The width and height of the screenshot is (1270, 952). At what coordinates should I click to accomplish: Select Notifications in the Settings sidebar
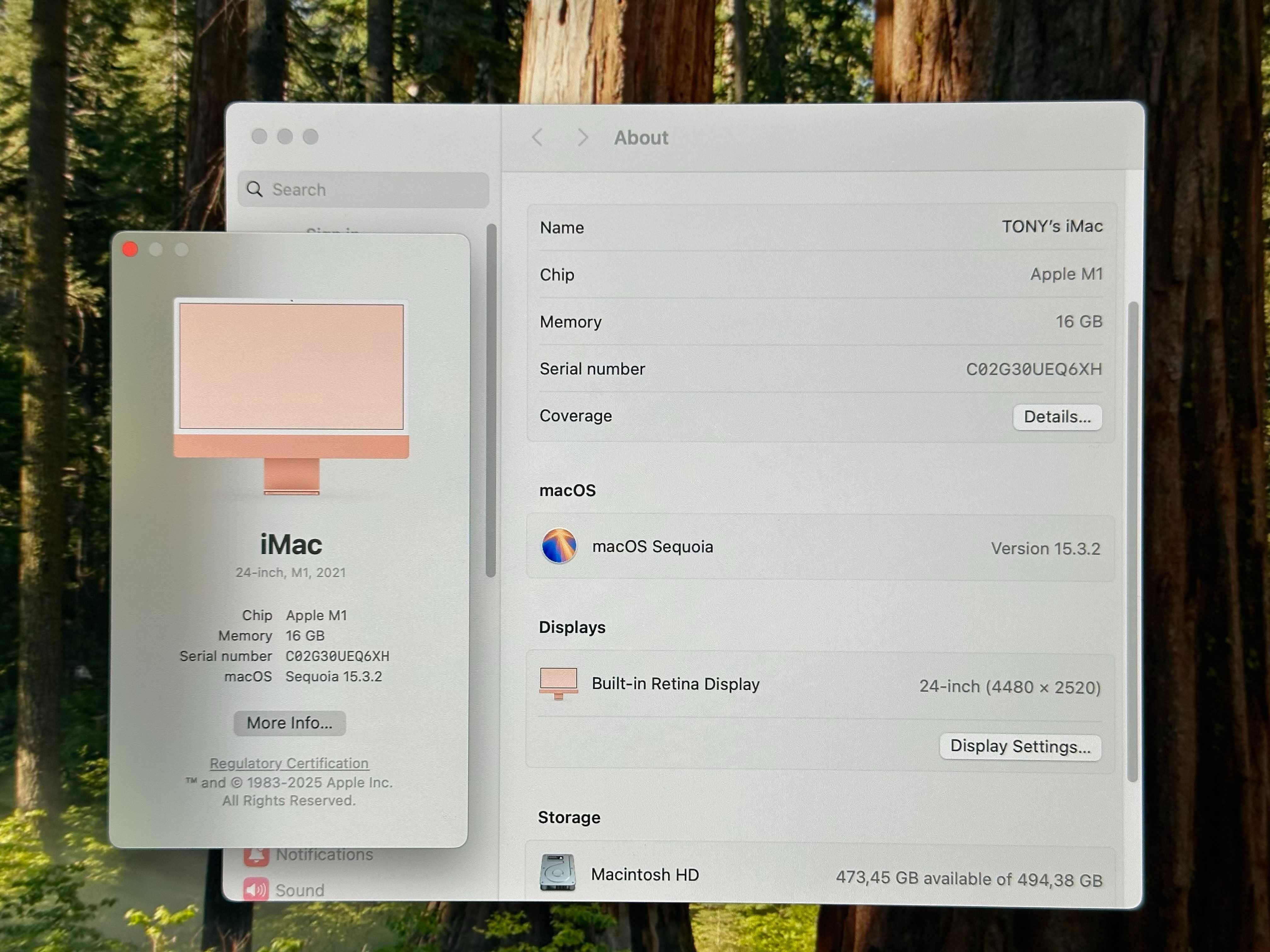point(324,854)
